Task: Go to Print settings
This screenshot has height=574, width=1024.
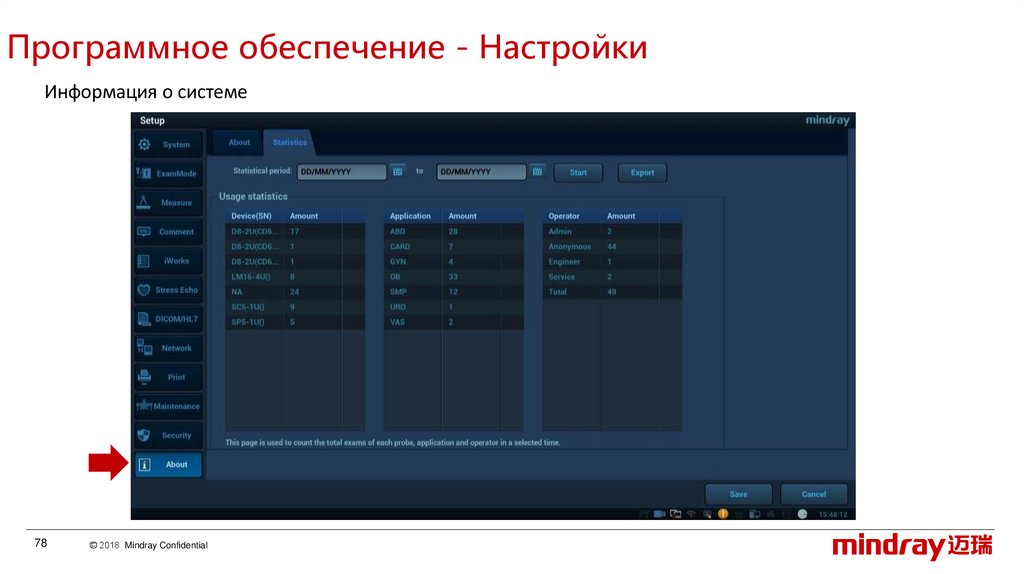Action: pyautogui.click(x=168, y=377)
